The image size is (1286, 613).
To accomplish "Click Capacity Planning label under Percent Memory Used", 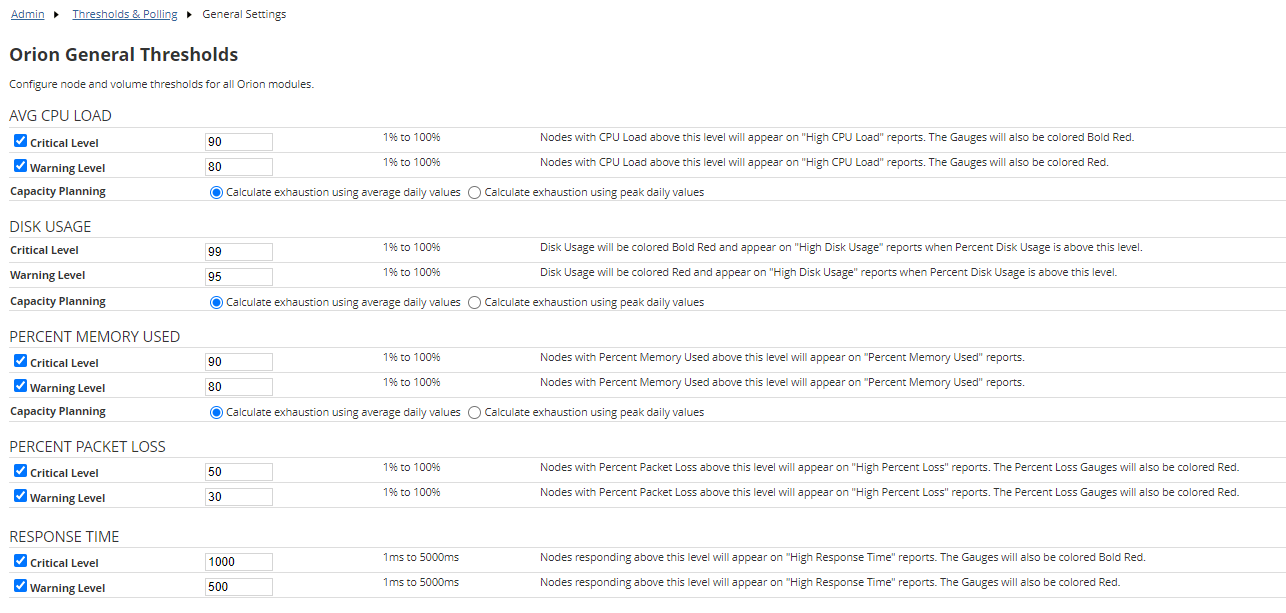I will [x=58, y=411].
